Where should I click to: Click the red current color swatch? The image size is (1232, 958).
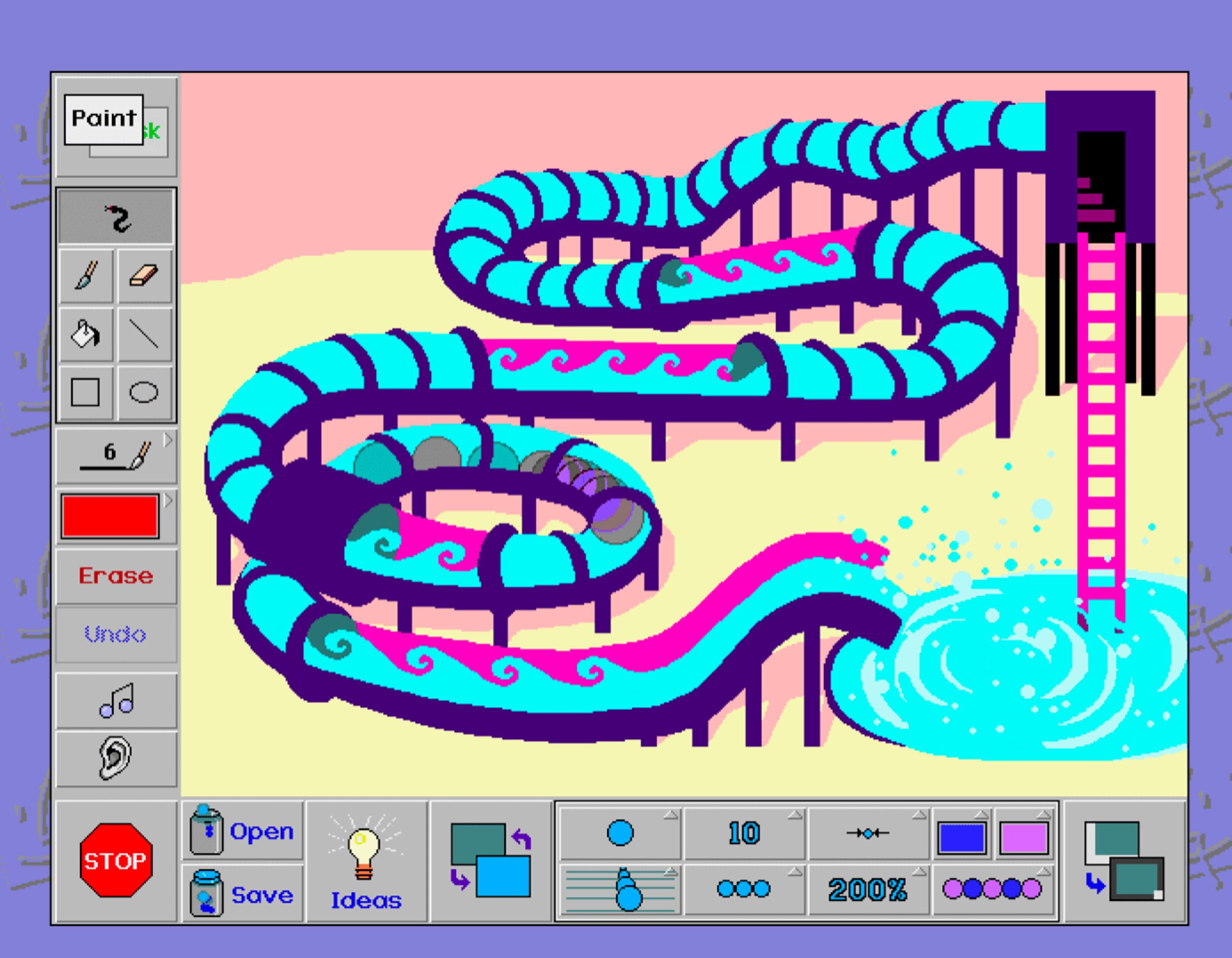(x=110, y=516)
